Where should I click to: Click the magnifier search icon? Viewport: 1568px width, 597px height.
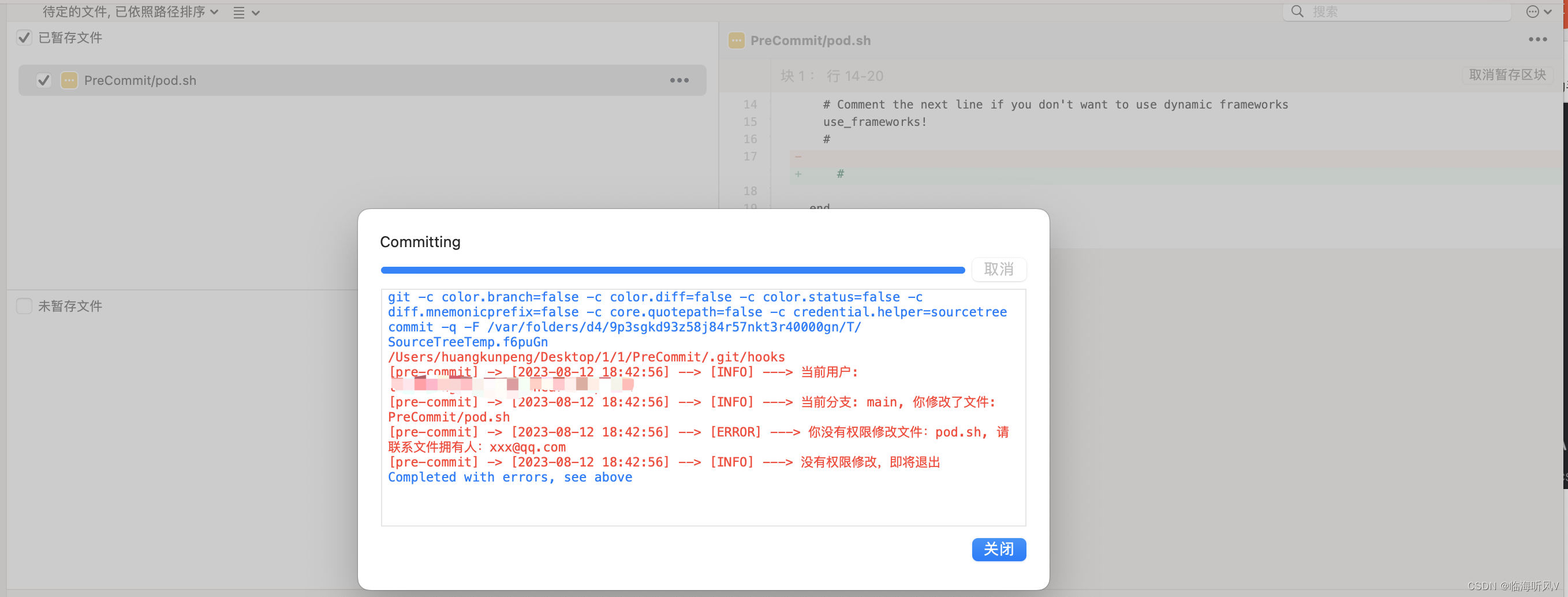(1297, 12)
